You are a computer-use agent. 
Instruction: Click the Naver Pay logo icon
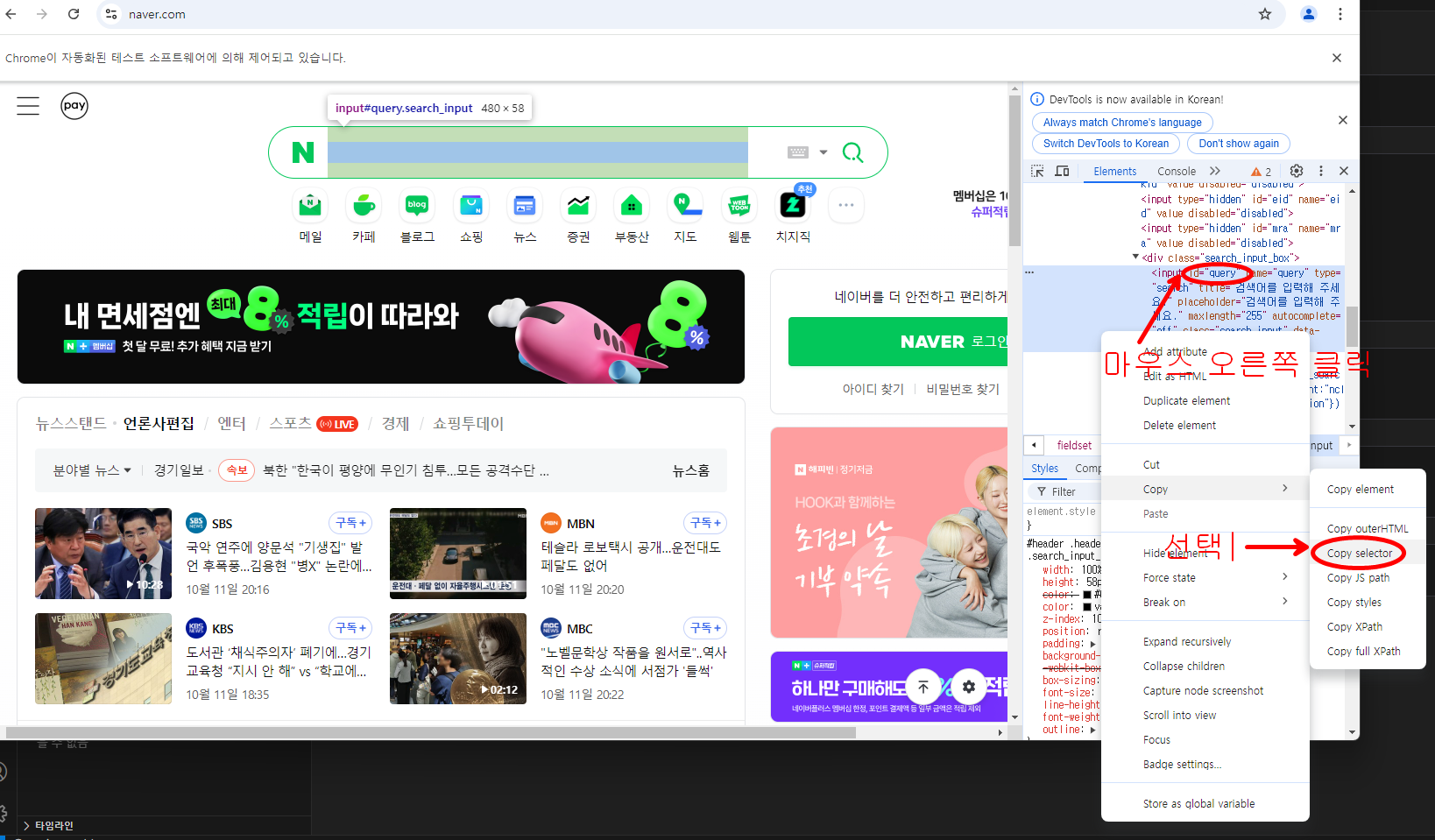pyautogui.click(x=74, y=106)
